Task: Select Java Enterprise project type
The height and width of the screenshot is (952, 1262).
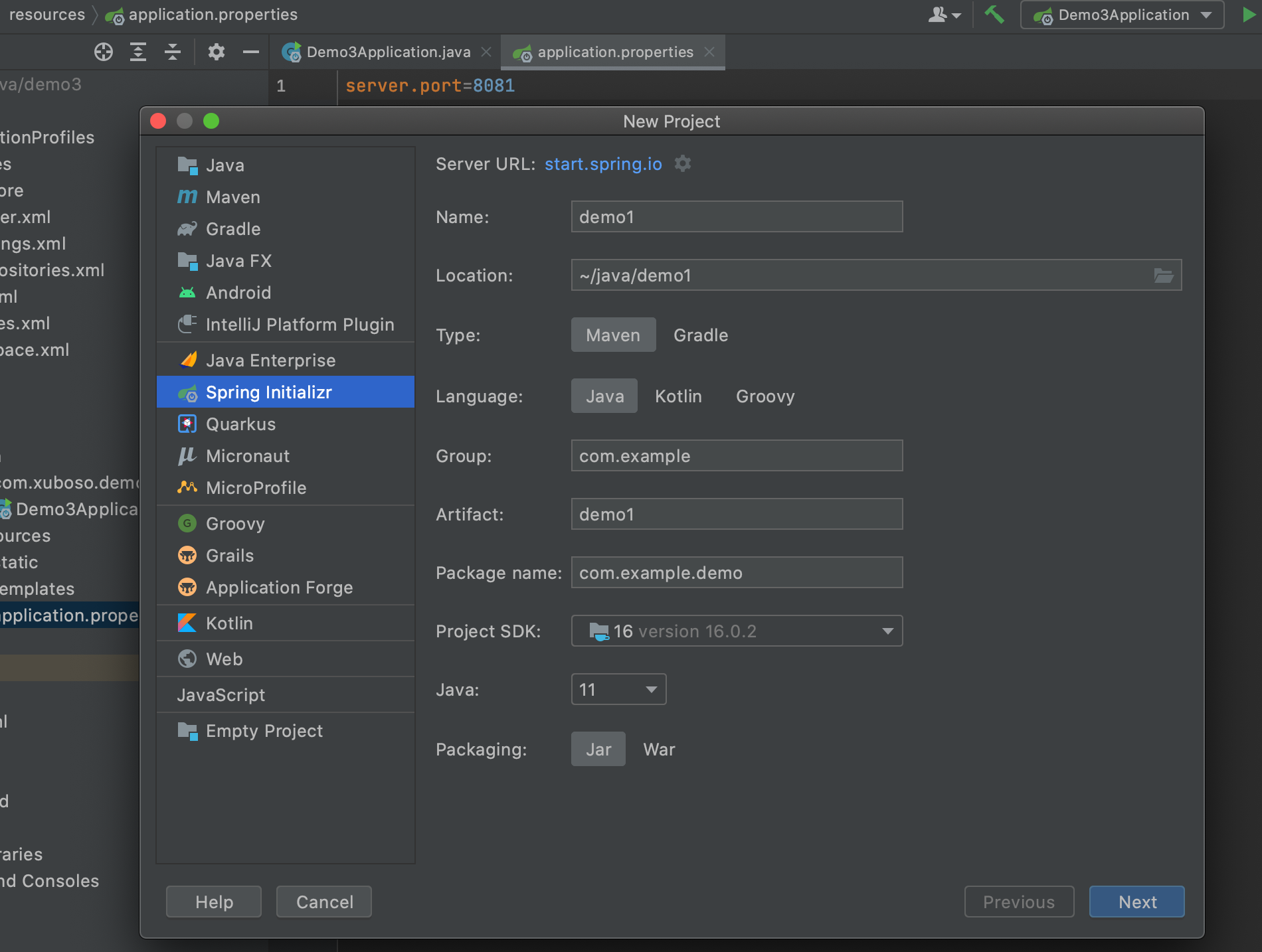Action: point(286,360)
